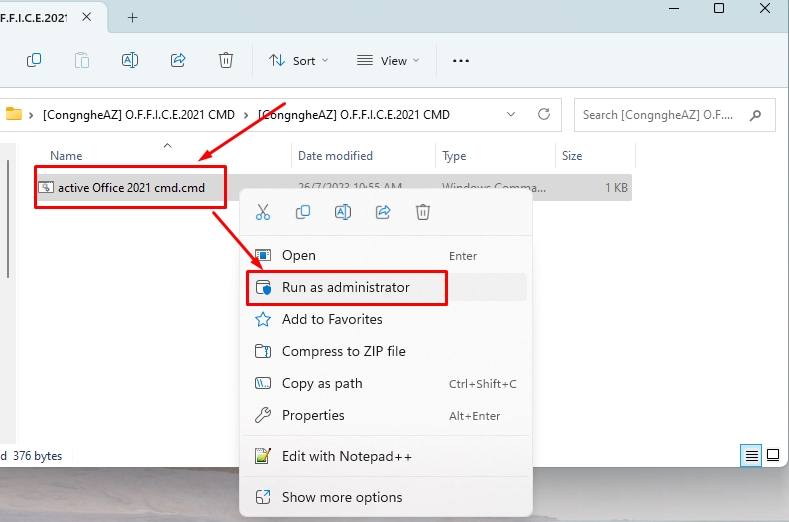Click the Share icon in the toolbar

[178, 60]
